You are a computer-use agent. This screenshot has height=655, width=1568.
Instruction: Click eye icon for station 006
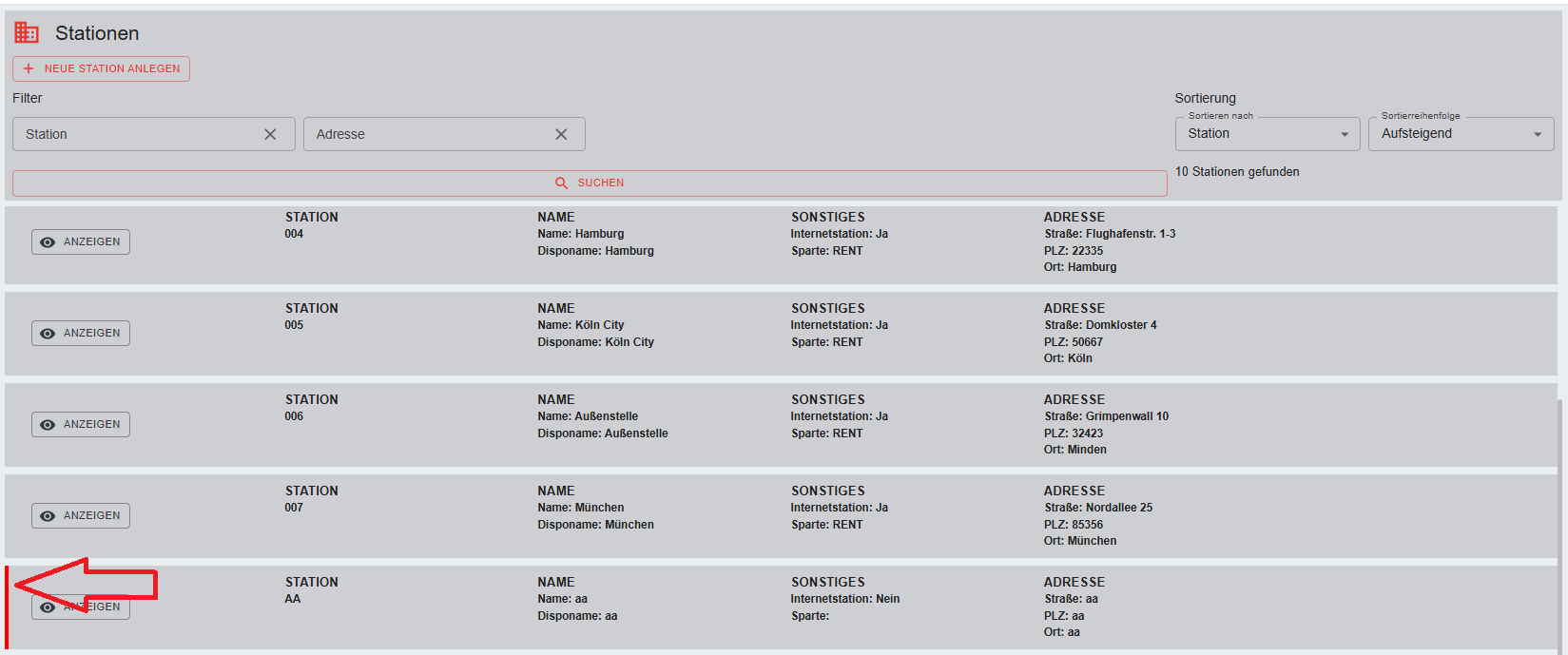pyautogui.click(x=48, y=425)
